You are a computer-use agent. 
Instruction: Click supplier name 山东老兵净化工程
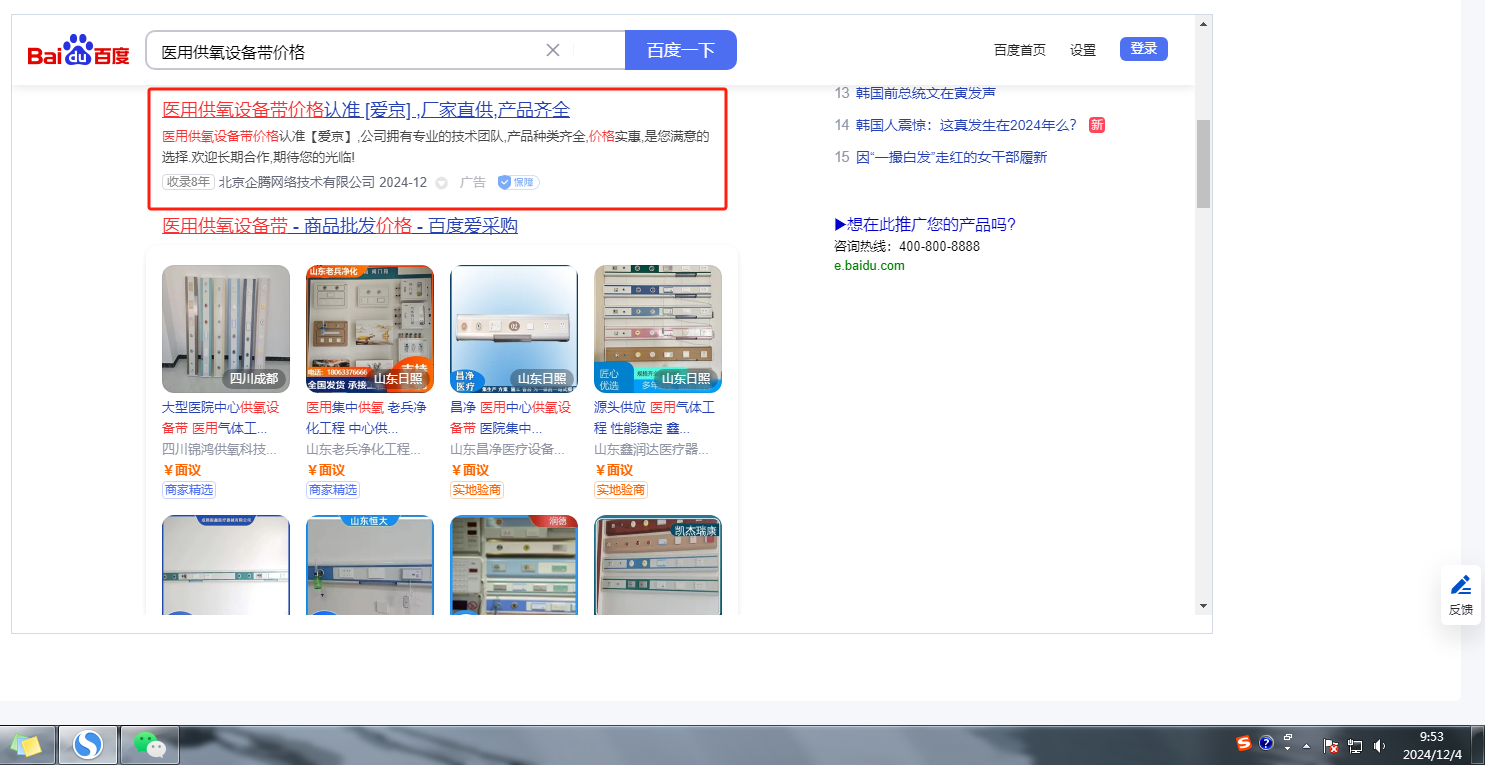click(364, 450)
